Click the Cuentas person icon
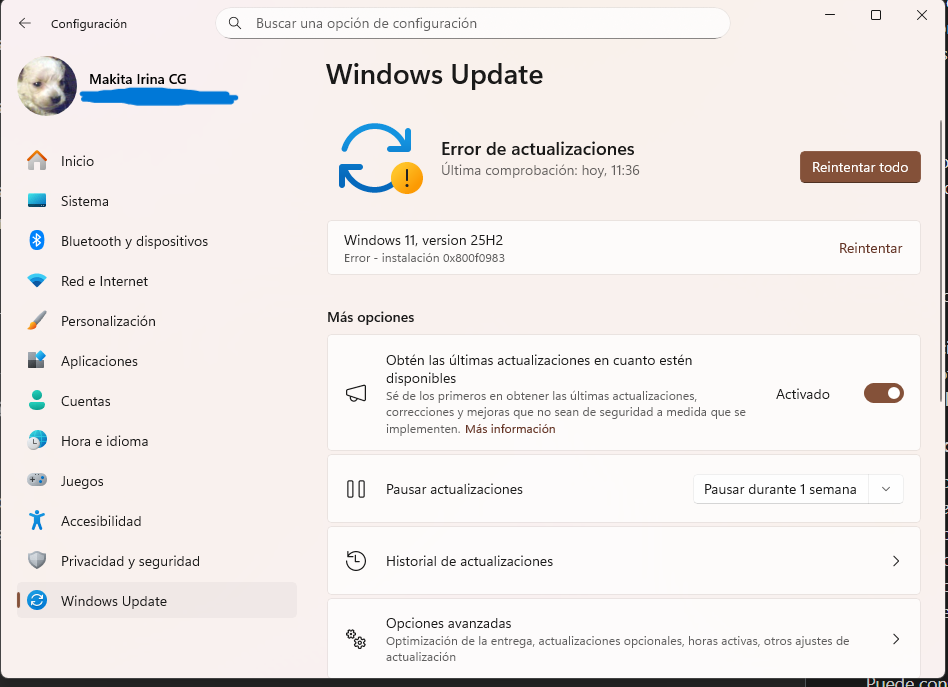 click(x=37, y=400)
